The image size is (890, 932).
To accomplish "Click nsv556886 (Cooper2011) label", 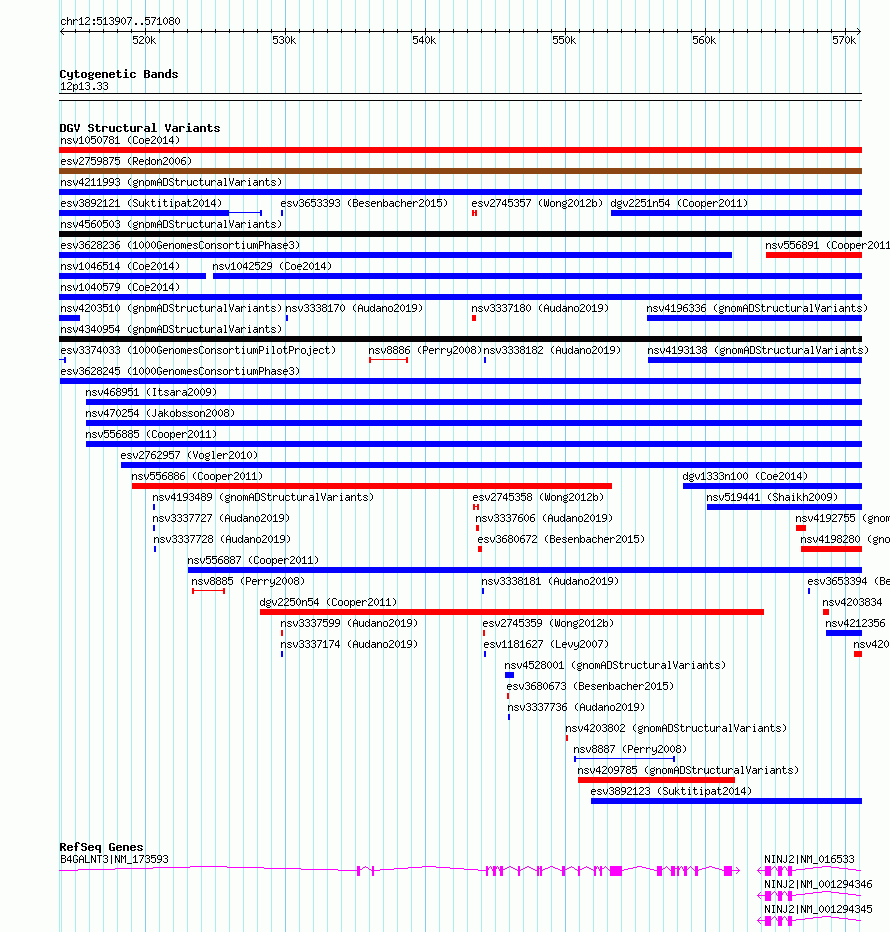I will (197, 476).
